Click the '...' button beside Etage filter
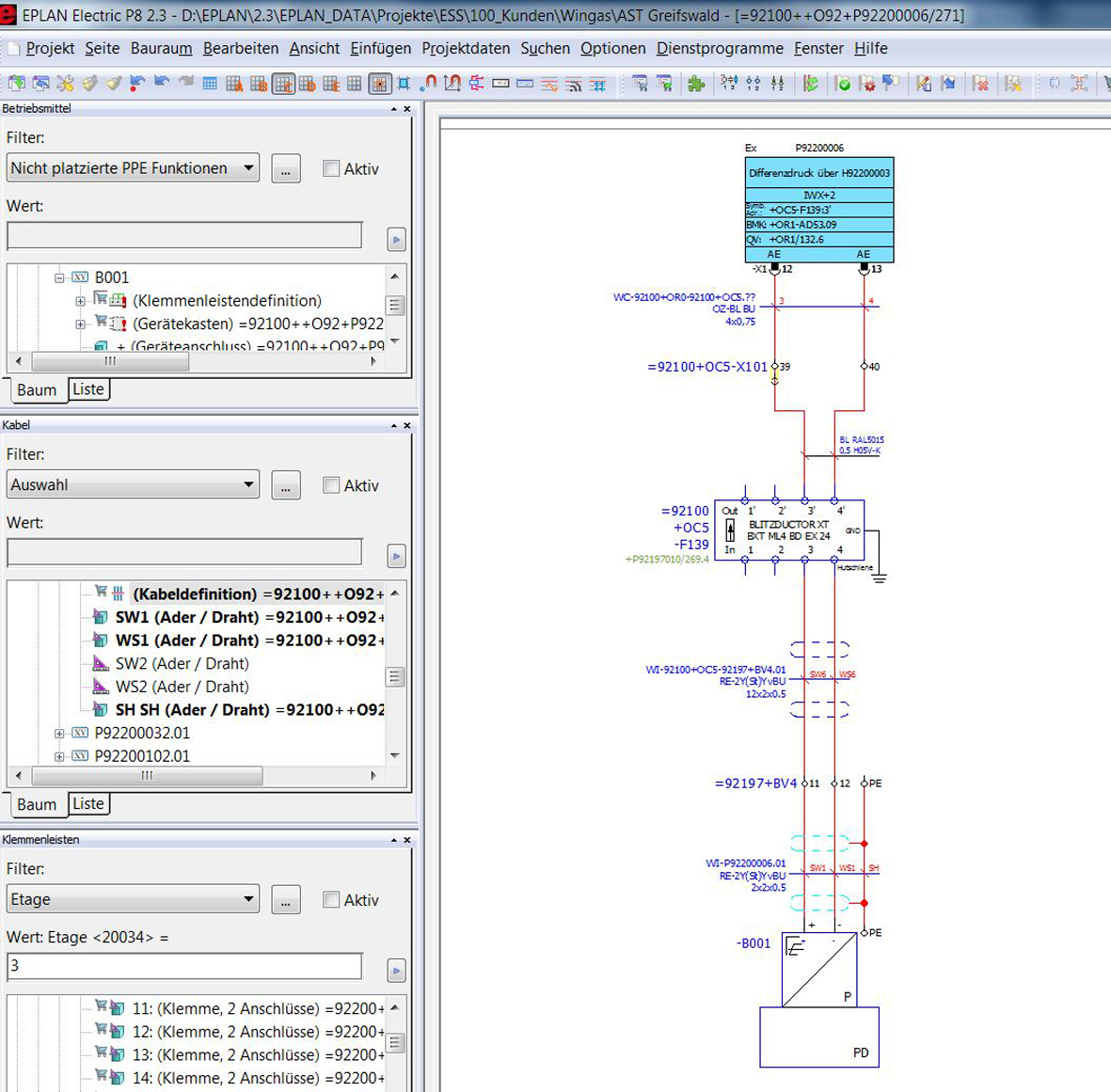Screen dimensions: 1111x1092 point(285,900)
